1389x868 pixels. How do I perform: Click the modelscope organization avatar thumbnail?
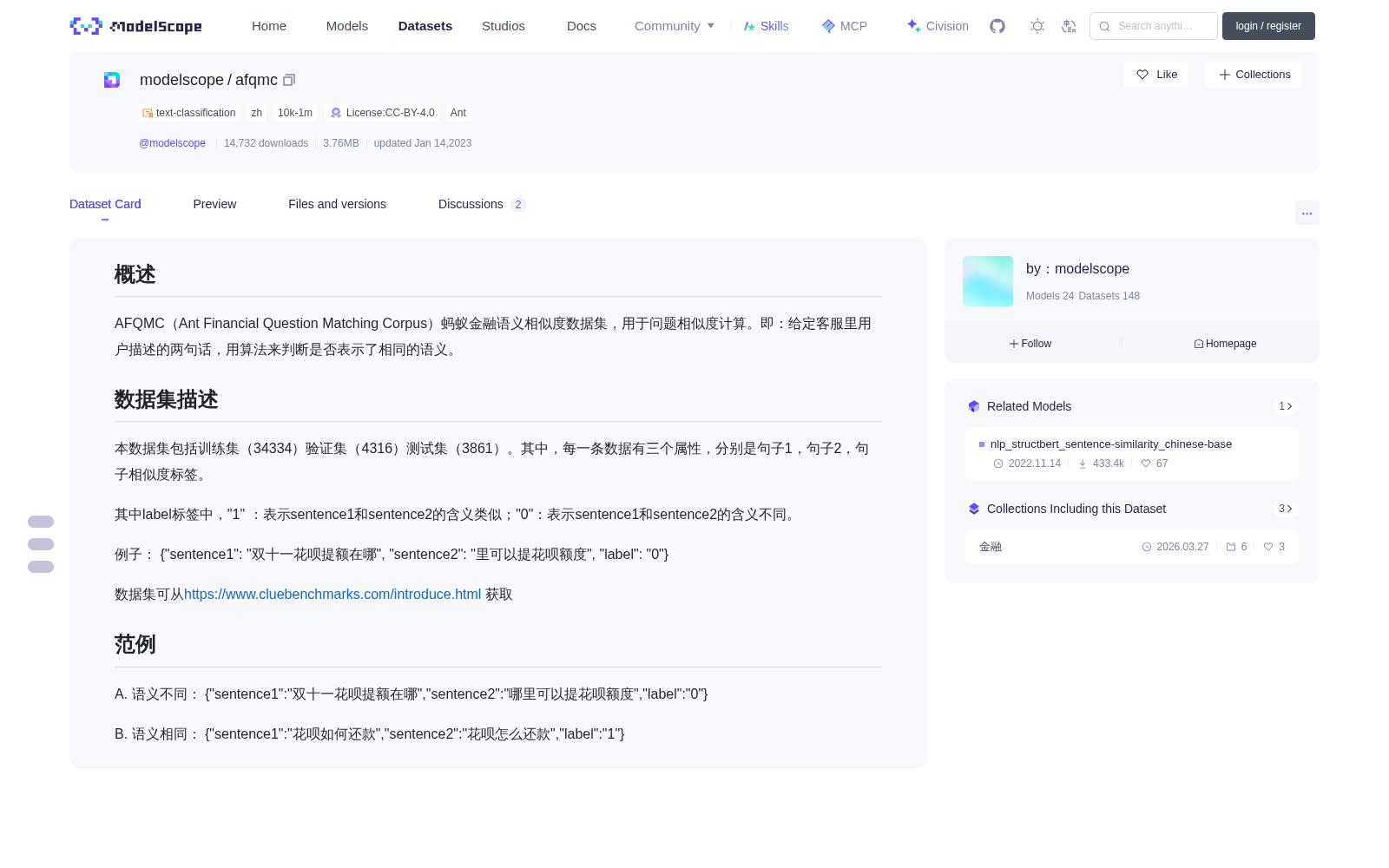pos(988,281)
